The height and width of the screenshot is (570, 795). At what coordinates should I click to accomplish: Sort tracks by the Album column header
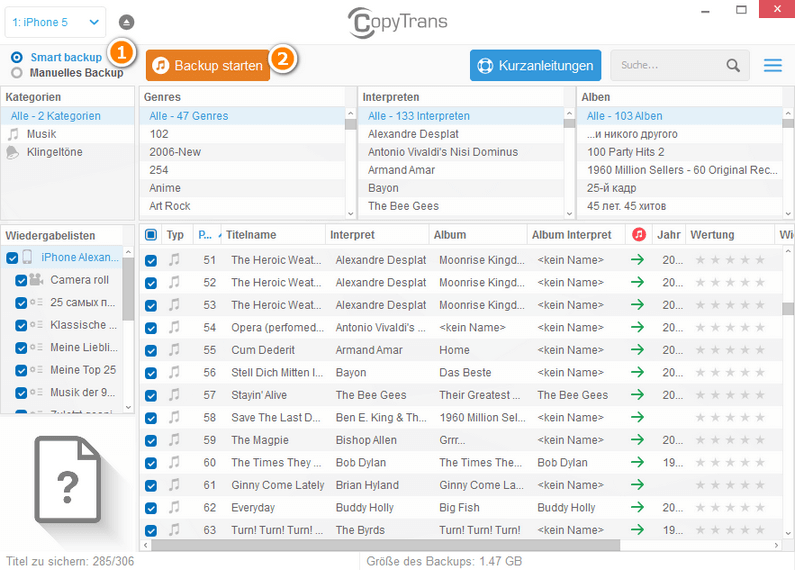click(478, 235)
